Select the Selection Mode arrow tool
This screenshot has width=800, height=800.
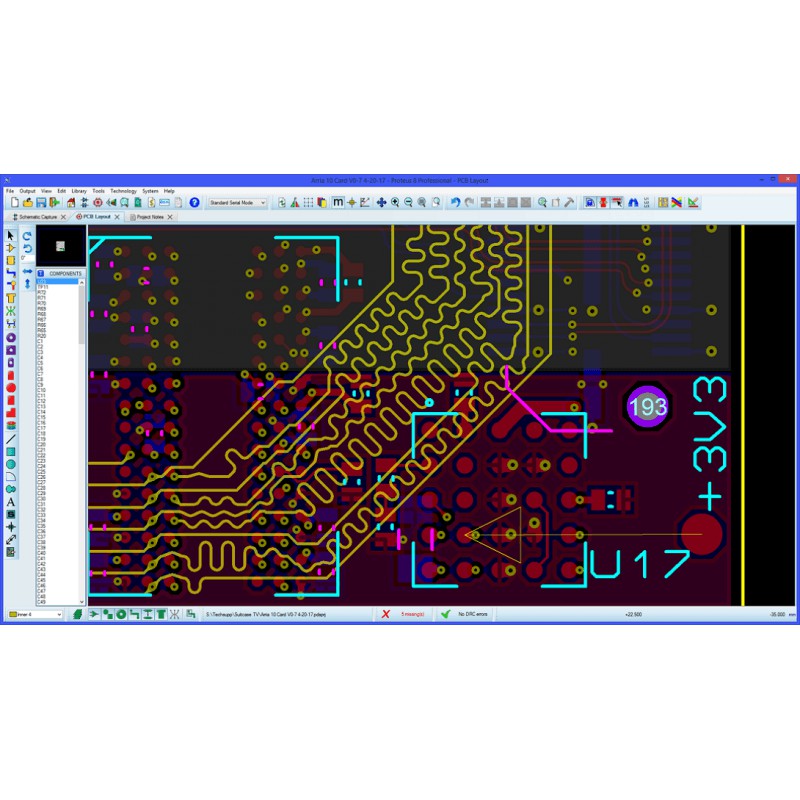click(x=11, y=235)
